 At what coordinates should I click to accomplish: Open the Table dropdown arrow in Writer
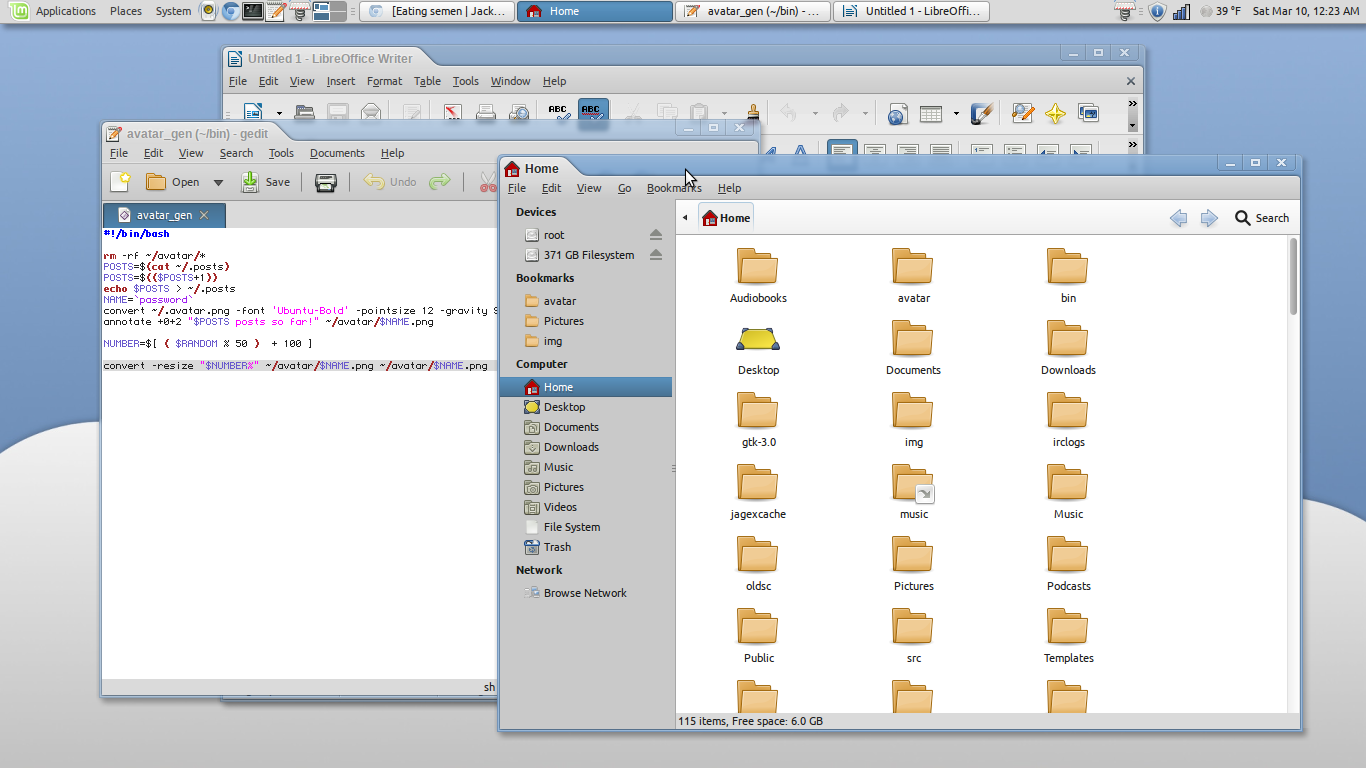coord(956,114)
